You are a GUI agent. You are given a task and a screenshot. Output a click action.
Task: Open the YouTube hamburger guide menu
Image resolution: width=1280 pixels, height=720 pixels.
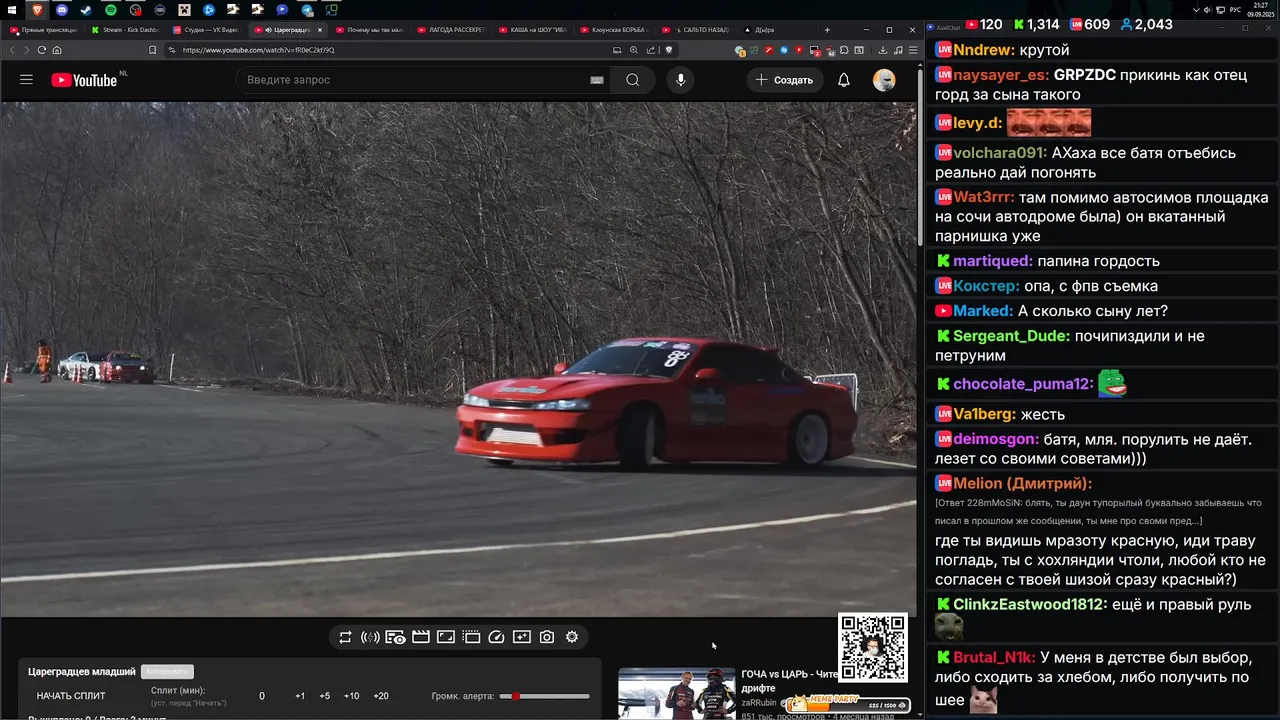pyautogui.click(x=26, y=79)
